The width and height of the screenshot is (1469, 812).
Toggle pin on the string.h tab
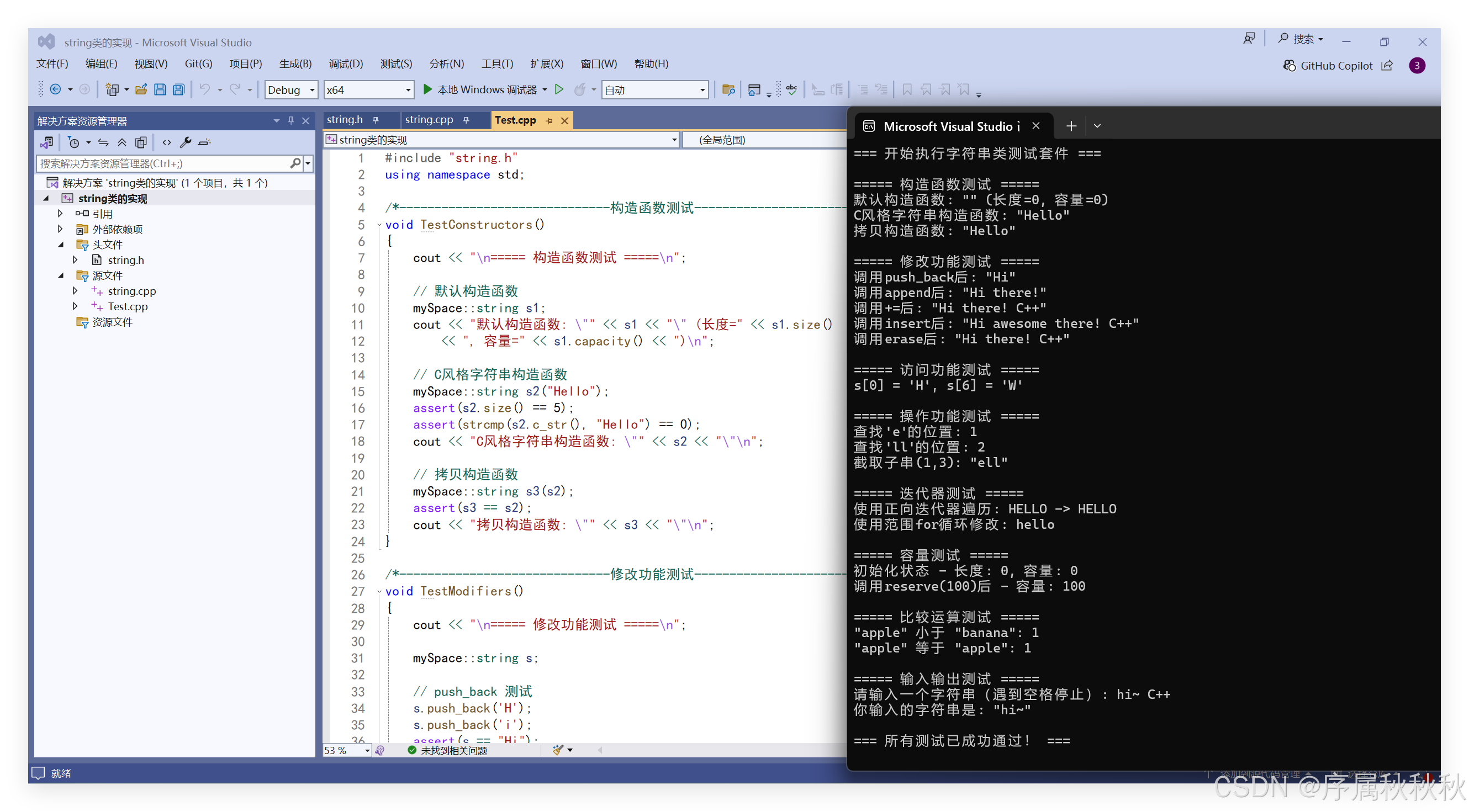click(376, 120)
